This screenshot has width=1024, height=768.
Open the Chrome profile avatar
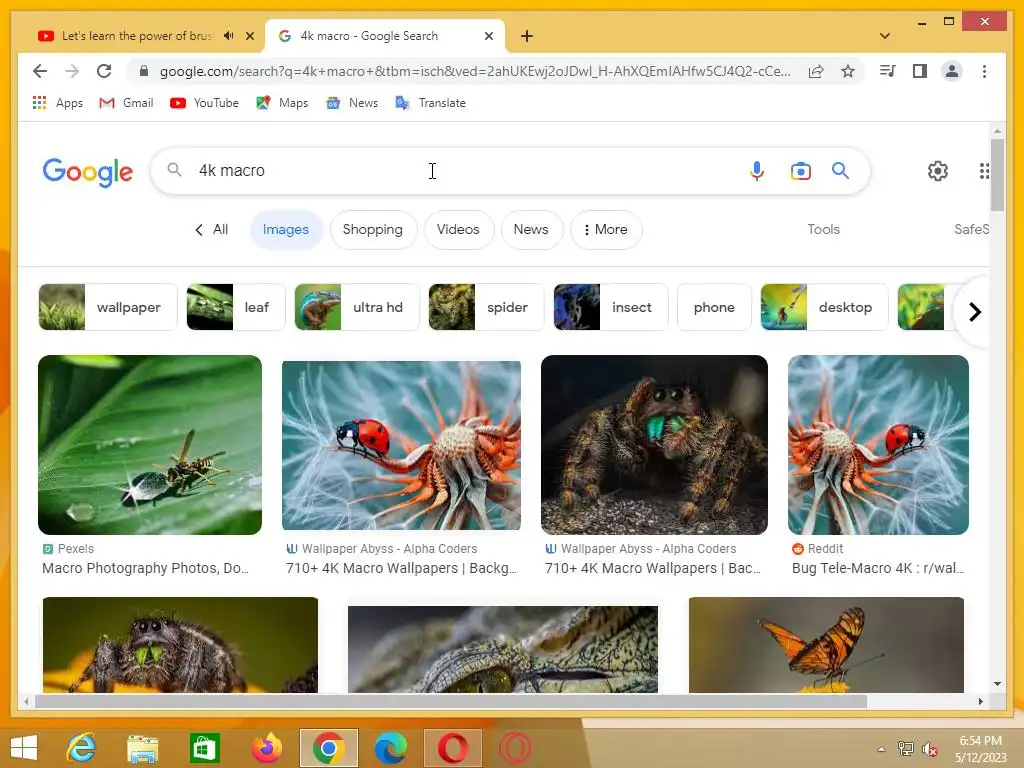tap(952, 71)
